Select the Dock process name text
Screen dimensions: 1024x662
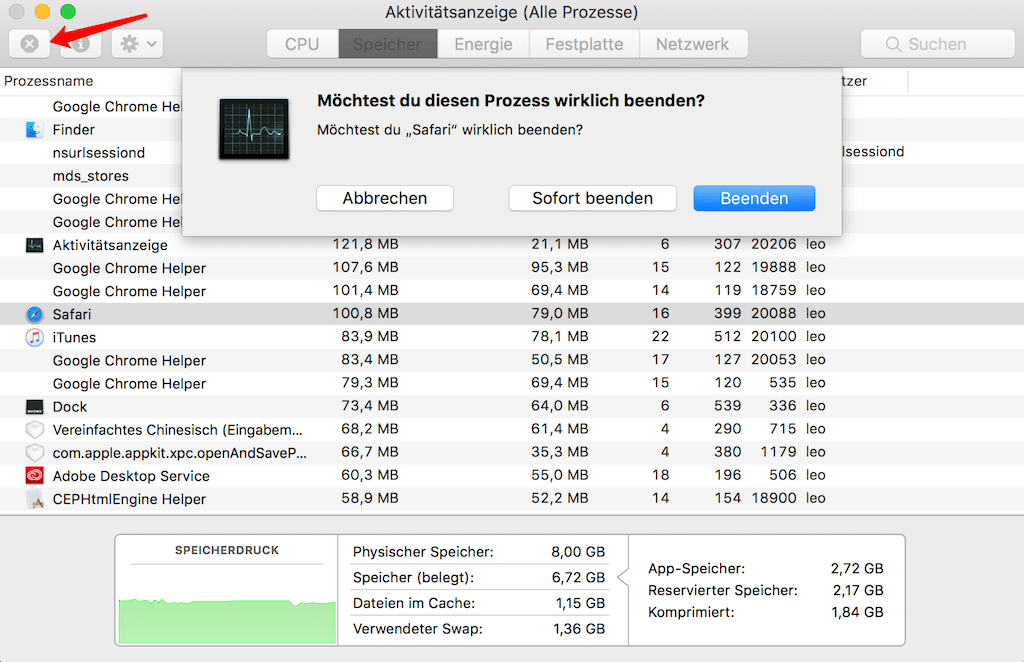[x=70, y=407]
